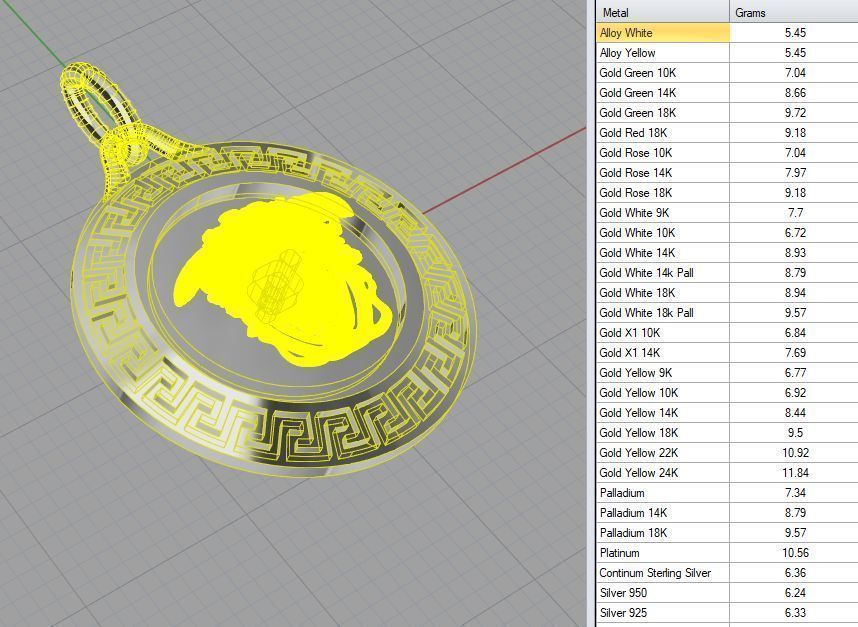Viewport: 858px width, 627px height.
Task: Click the 8.66 grams value
Action: [x=795, y=92]
